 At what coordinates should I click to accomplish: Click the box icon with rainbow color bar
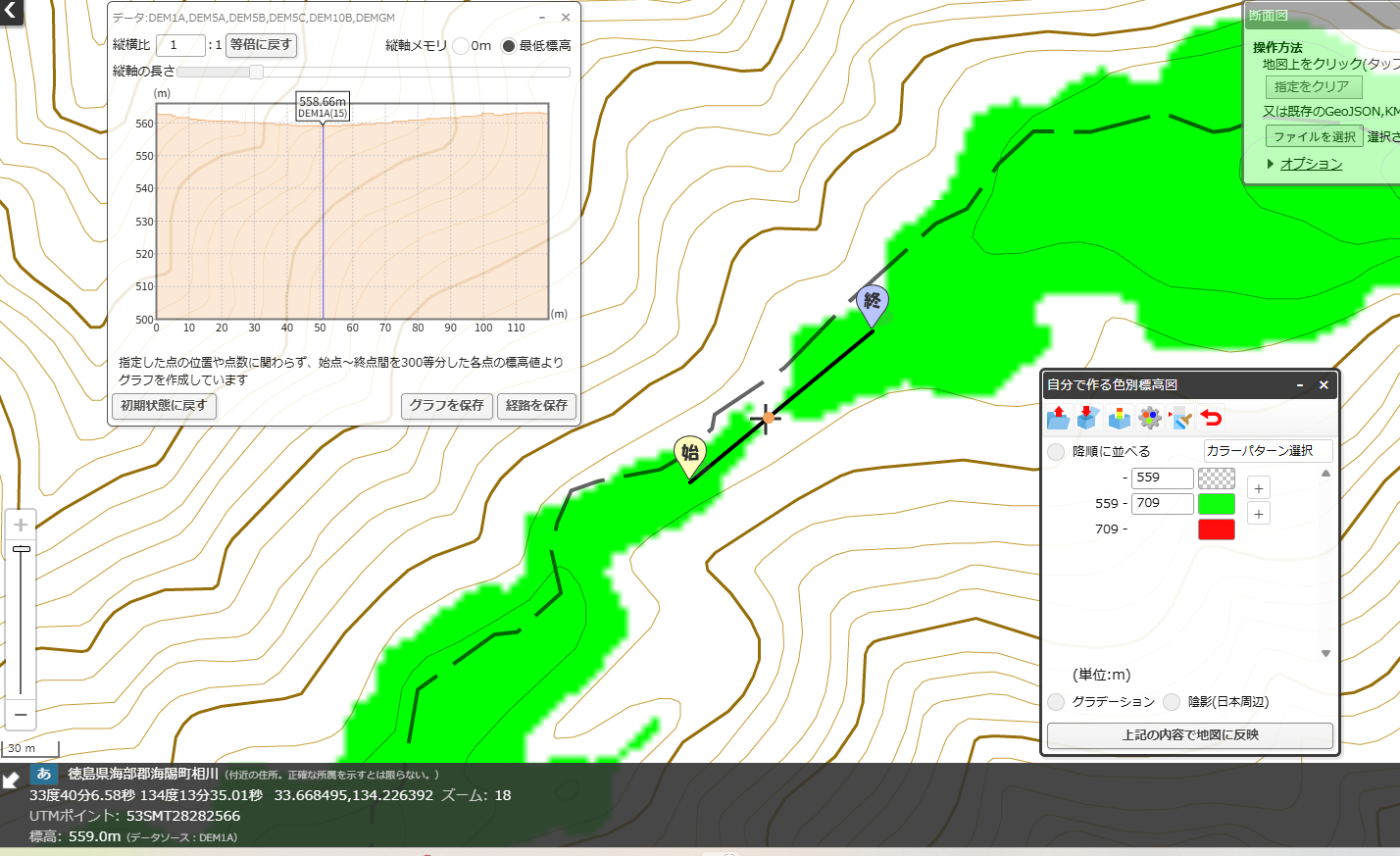pos(1120,419)
